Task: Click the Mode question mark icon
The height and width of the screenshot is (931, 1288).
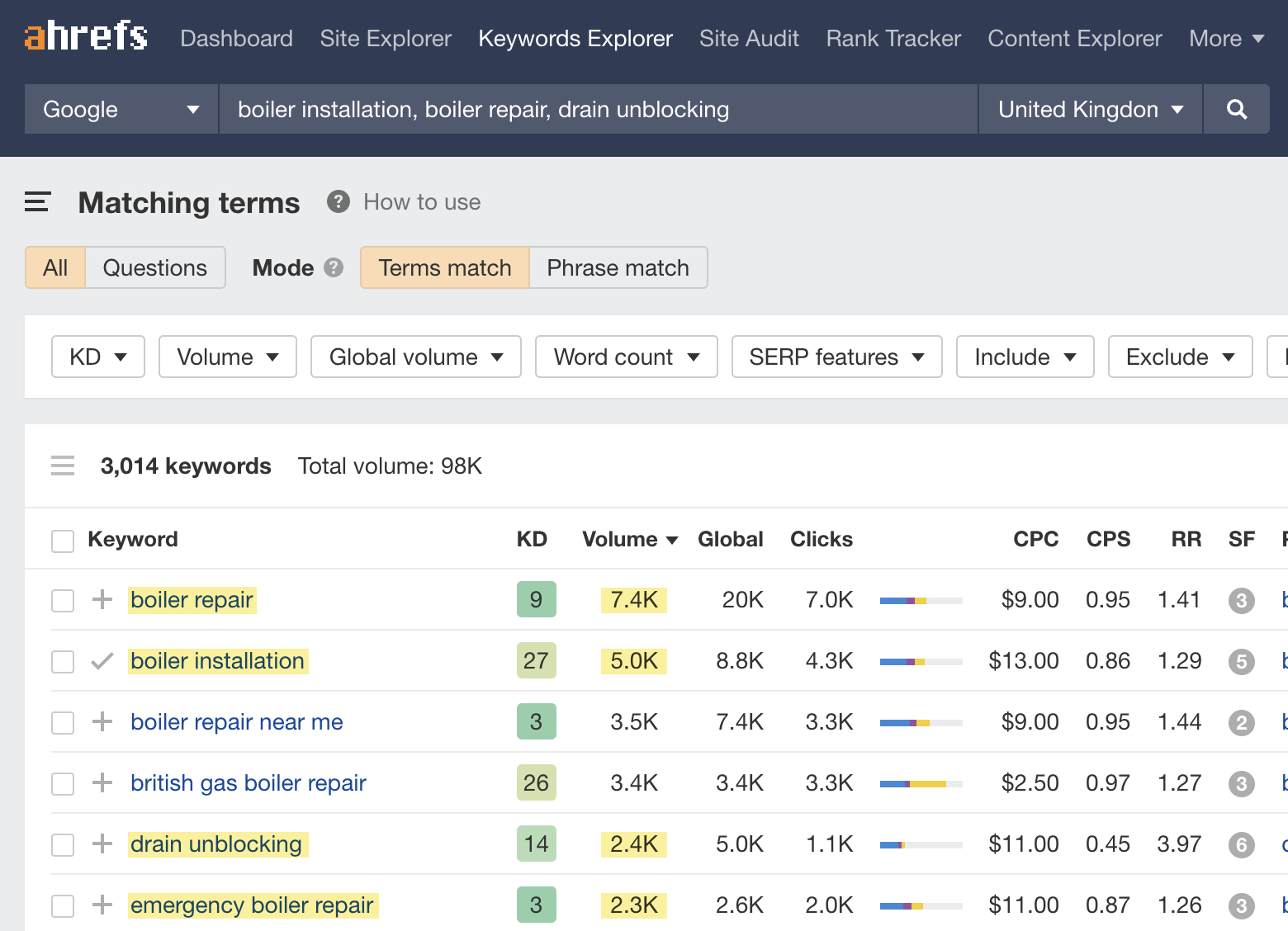Action: (334, 267)
